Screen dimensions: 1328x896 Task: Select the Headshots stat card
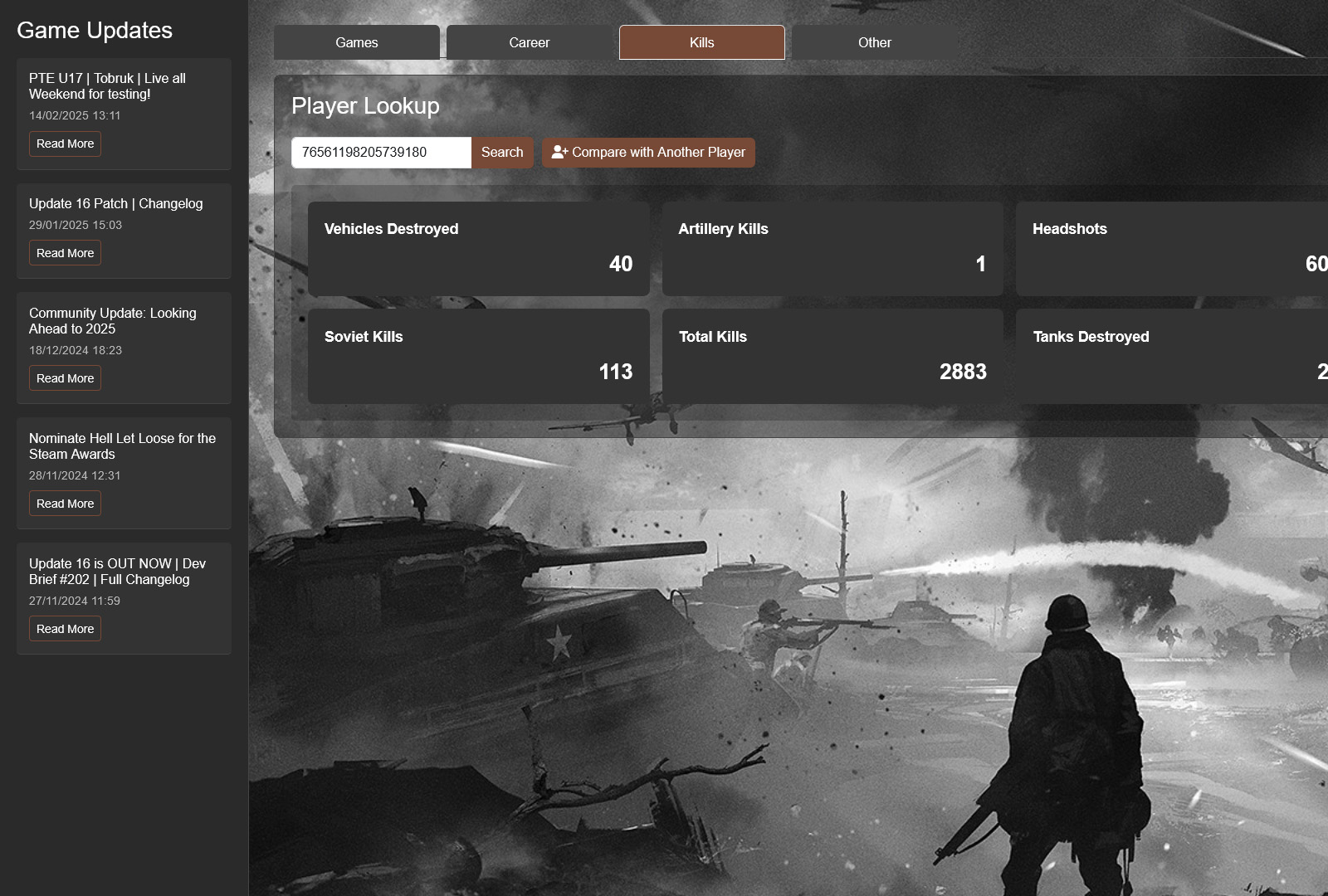tap(1170, 249)
